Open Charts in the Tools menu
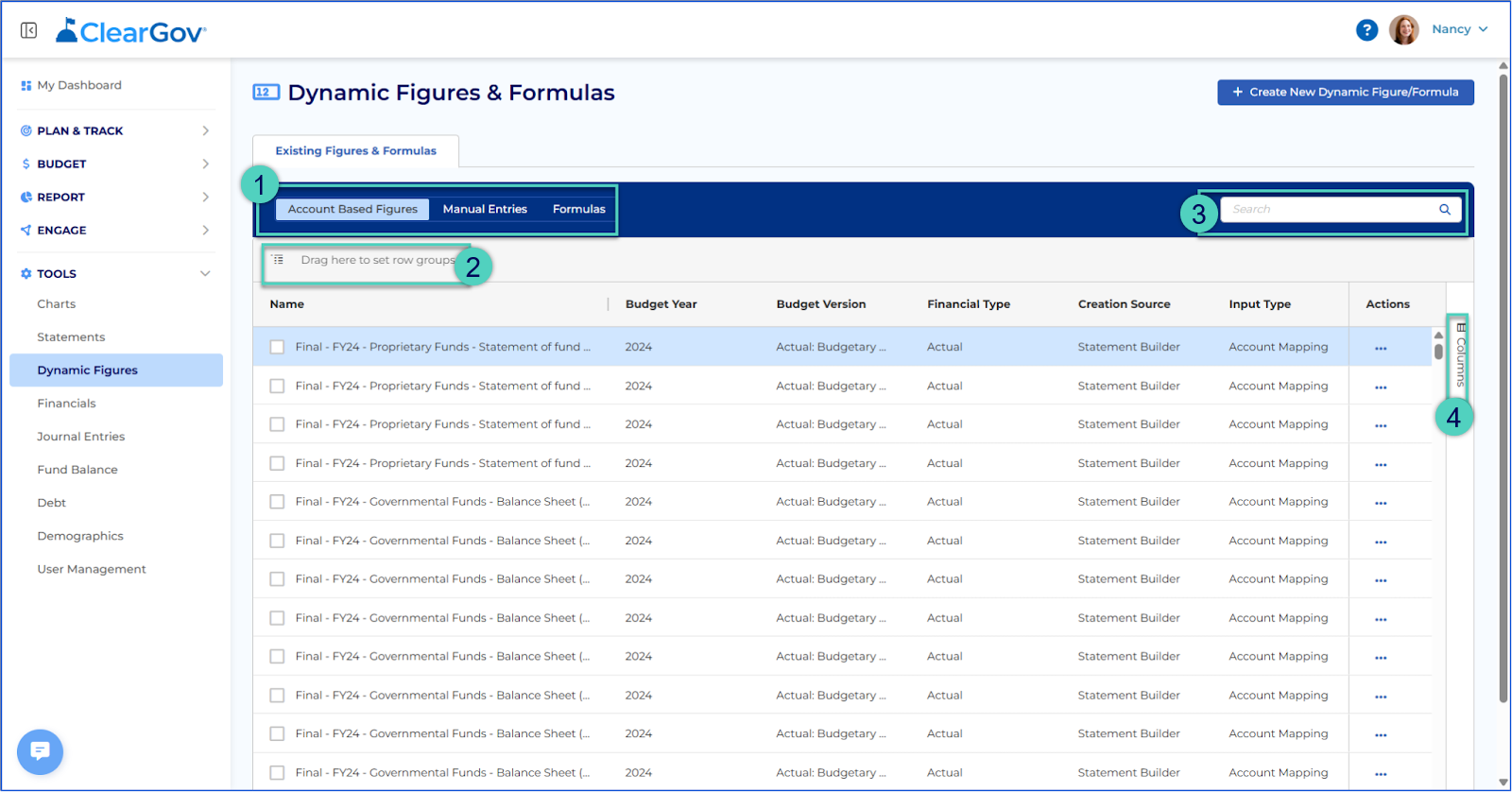Viewport: 1512px width, 792px height. (x=57, y=304)
